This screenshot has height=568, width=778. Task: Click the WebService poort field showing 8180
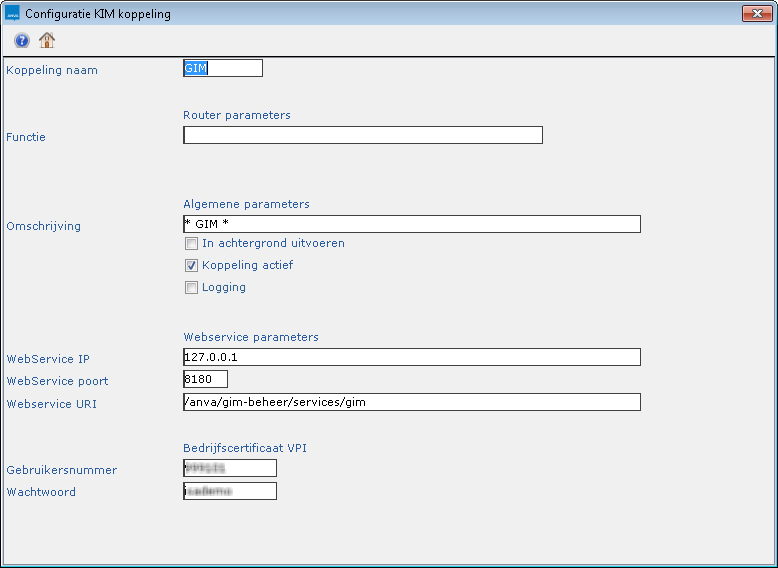click(x=205, y=379)
